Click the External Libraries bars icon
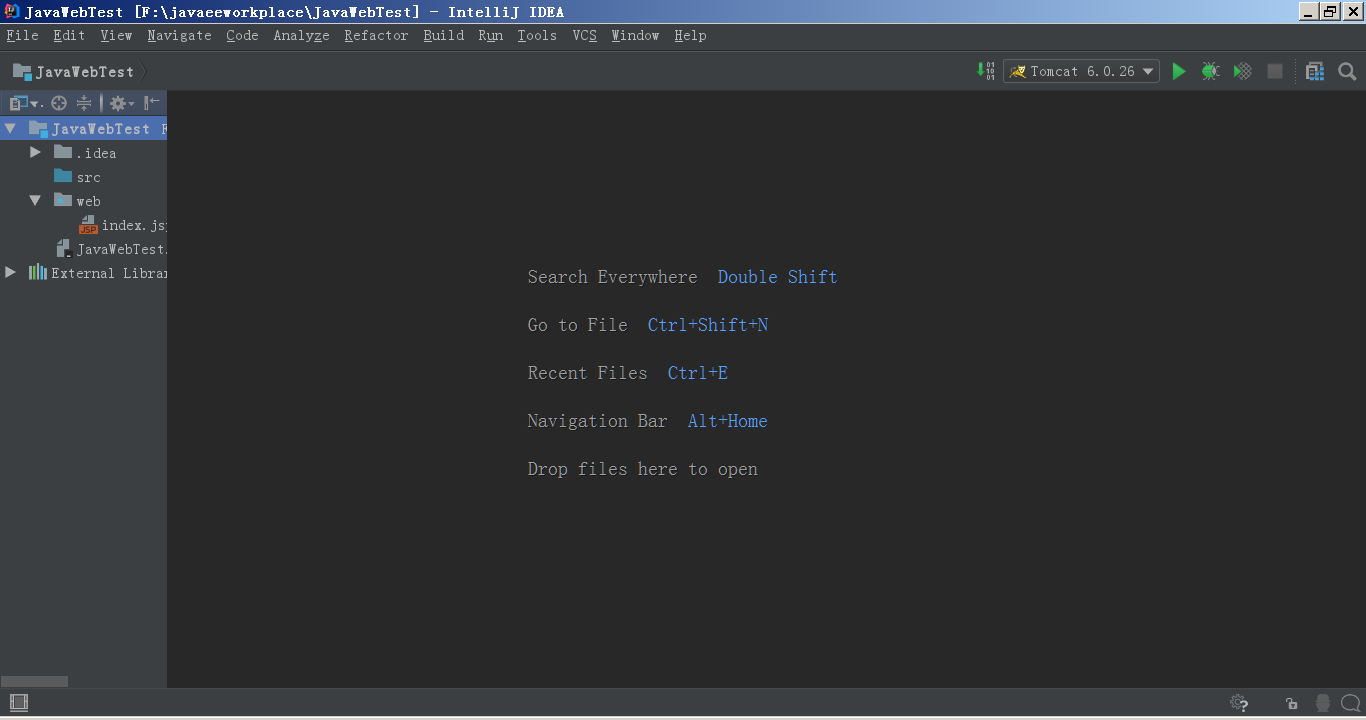The height and width of the screenshot is (720, 1366). (38, 272)
